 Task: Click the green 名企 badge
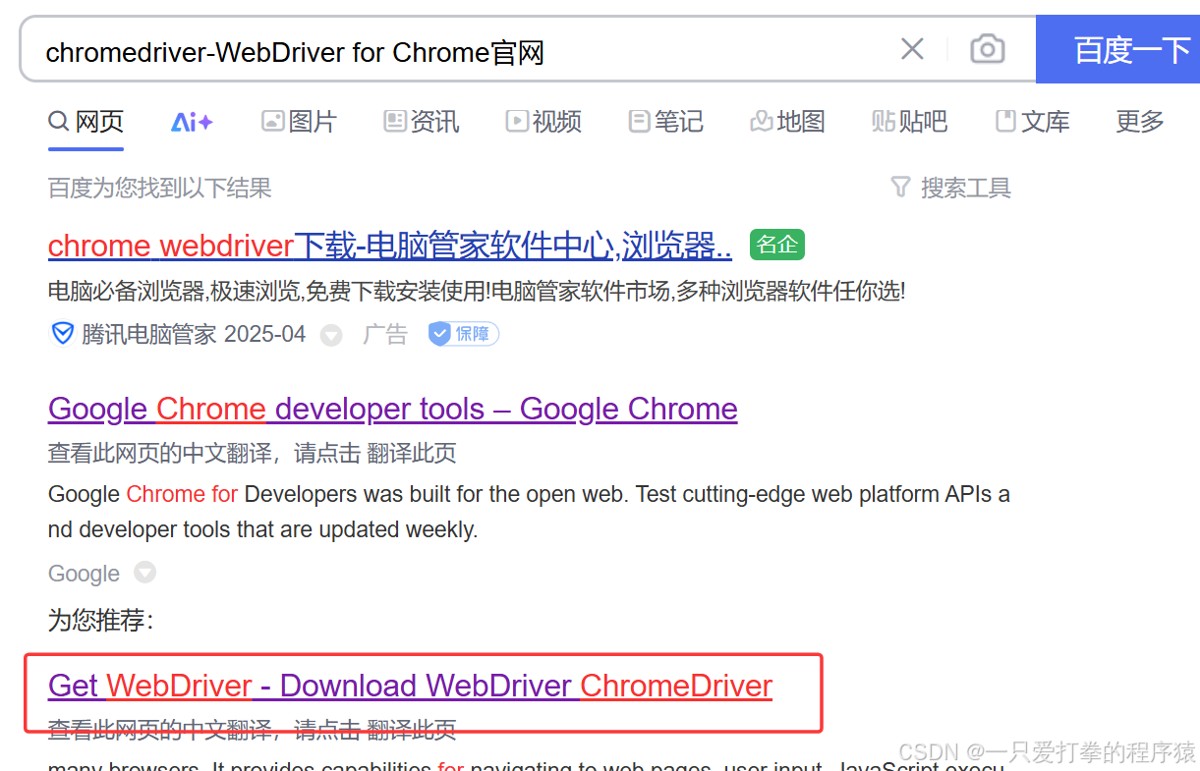click(777, 245)
